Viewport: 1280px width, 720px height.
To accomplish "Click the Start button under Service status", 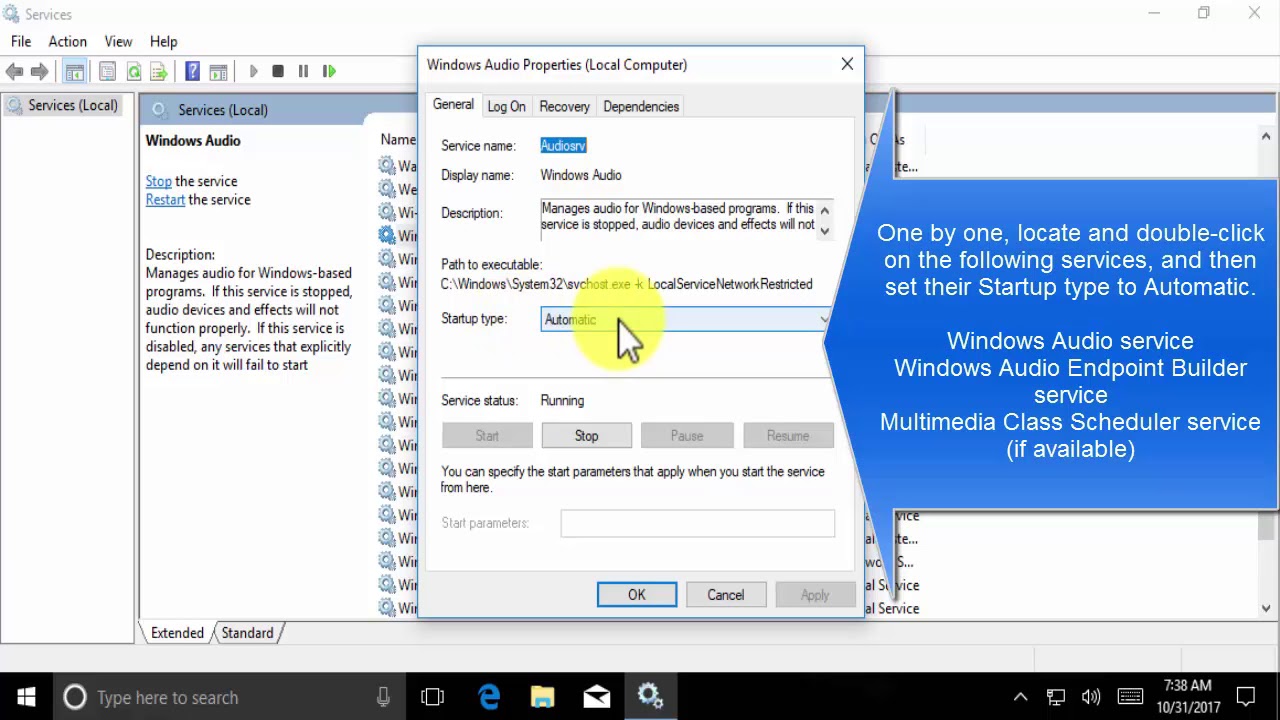I will 487,436.
